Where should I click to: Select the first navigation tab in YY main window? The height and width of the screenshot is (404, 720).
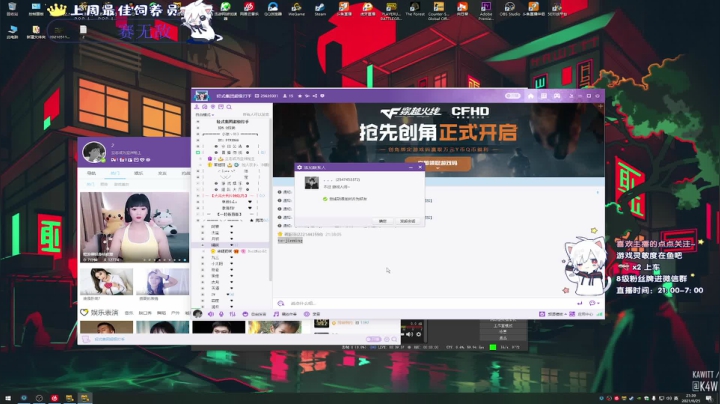[91, 173]
